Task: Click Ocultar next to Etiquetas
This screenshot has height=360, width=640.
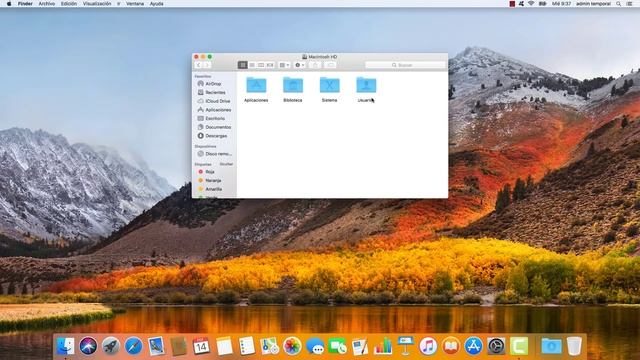Action: (x=226, y=164)
